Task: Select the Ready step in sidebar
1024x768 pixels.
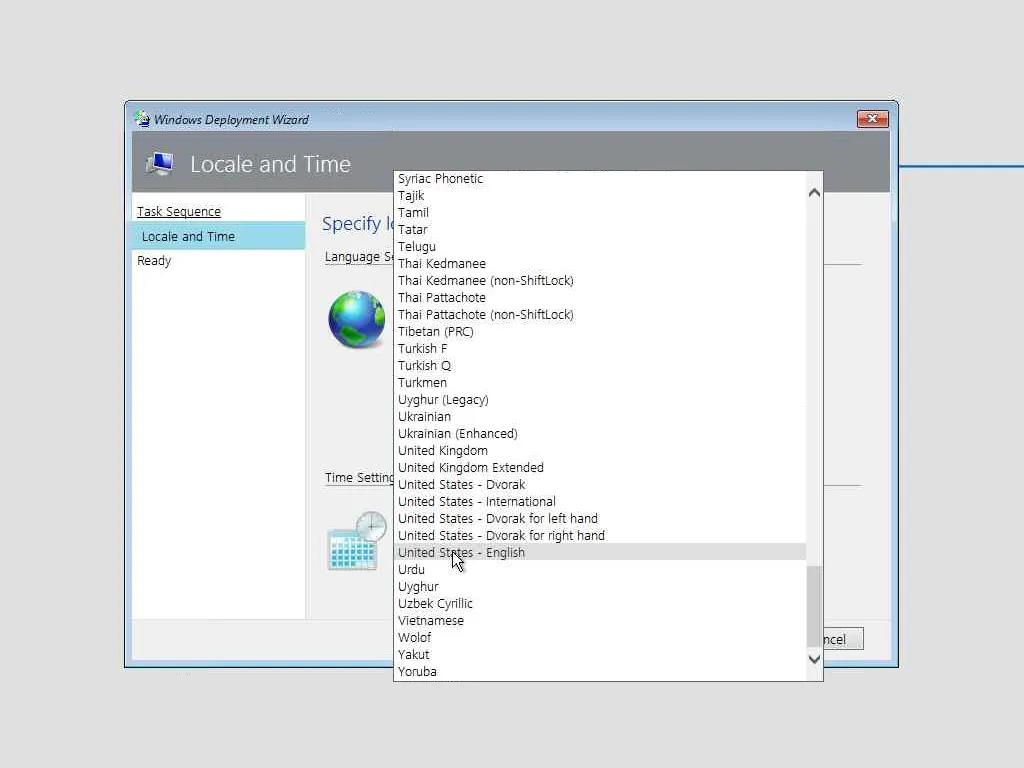Action: click(x=154, y=261)
